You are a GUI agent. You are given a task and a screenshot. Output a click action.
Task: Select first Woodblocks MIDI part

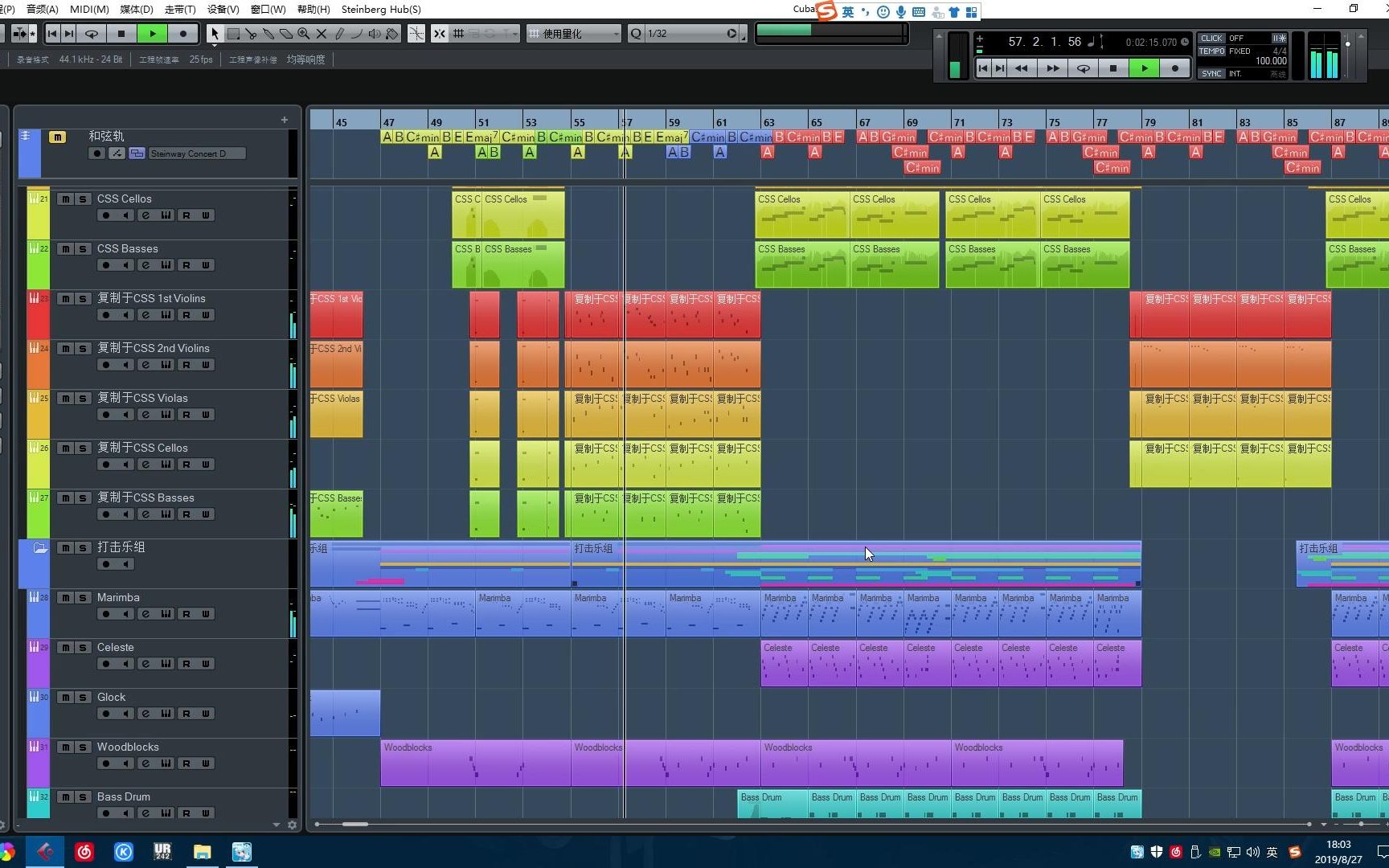[x=475, y=763]
